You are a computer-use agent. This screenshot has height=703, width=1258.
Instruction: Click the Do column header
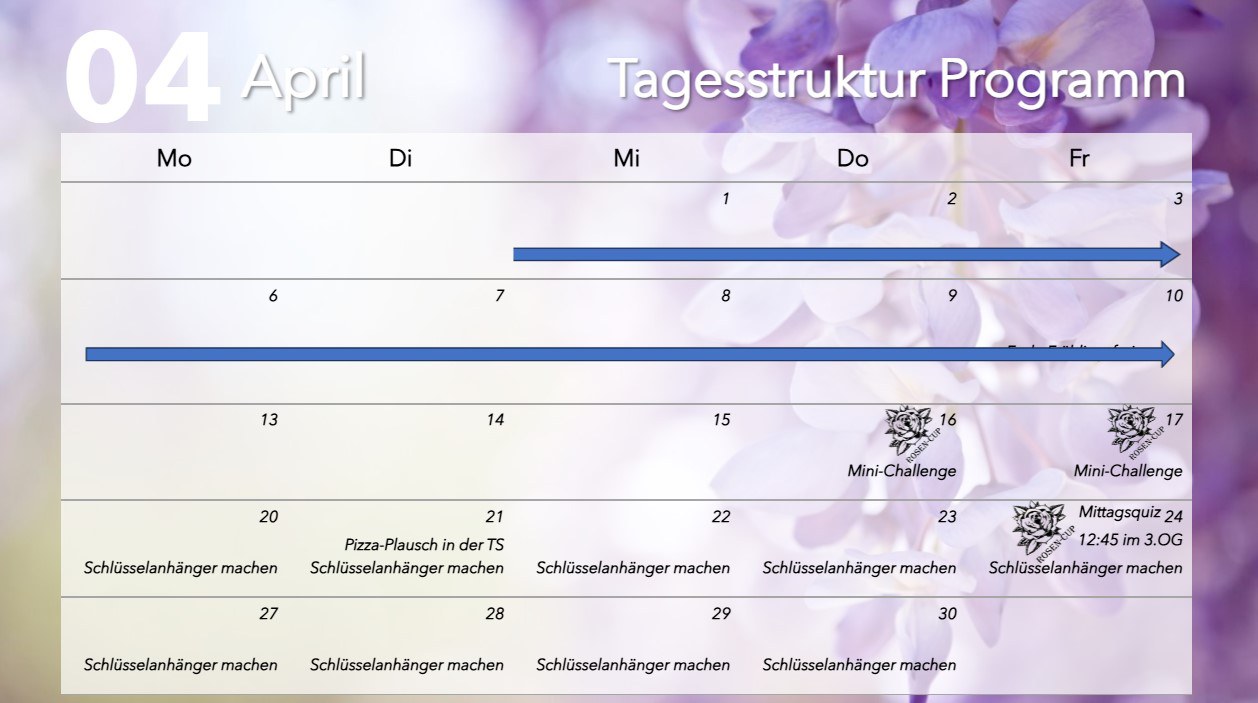point(852,158)
